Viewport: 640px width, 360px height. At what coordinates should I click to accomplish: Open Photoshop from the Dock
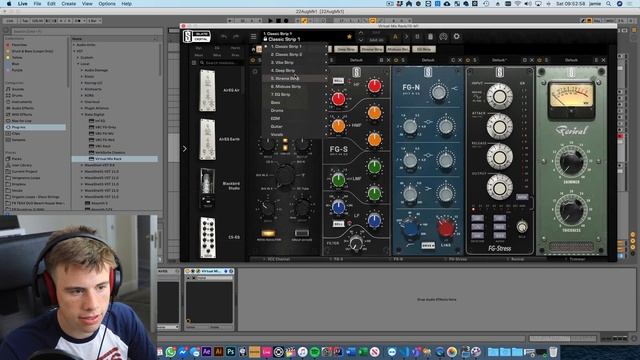coord(230,351)
